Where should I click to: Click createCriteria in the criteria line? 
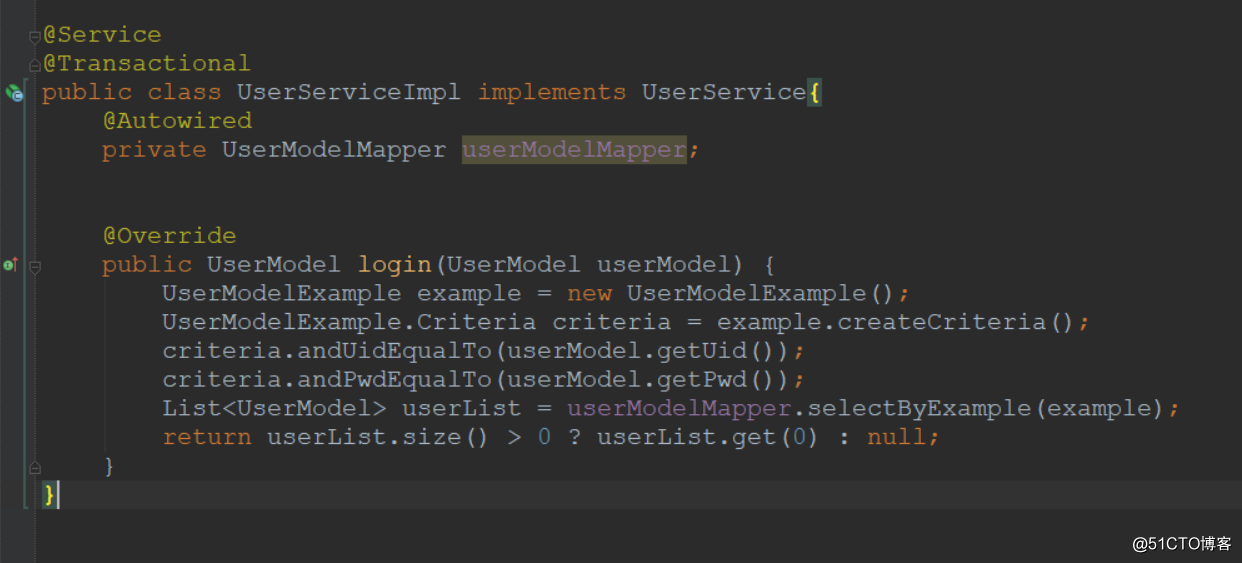941,322
